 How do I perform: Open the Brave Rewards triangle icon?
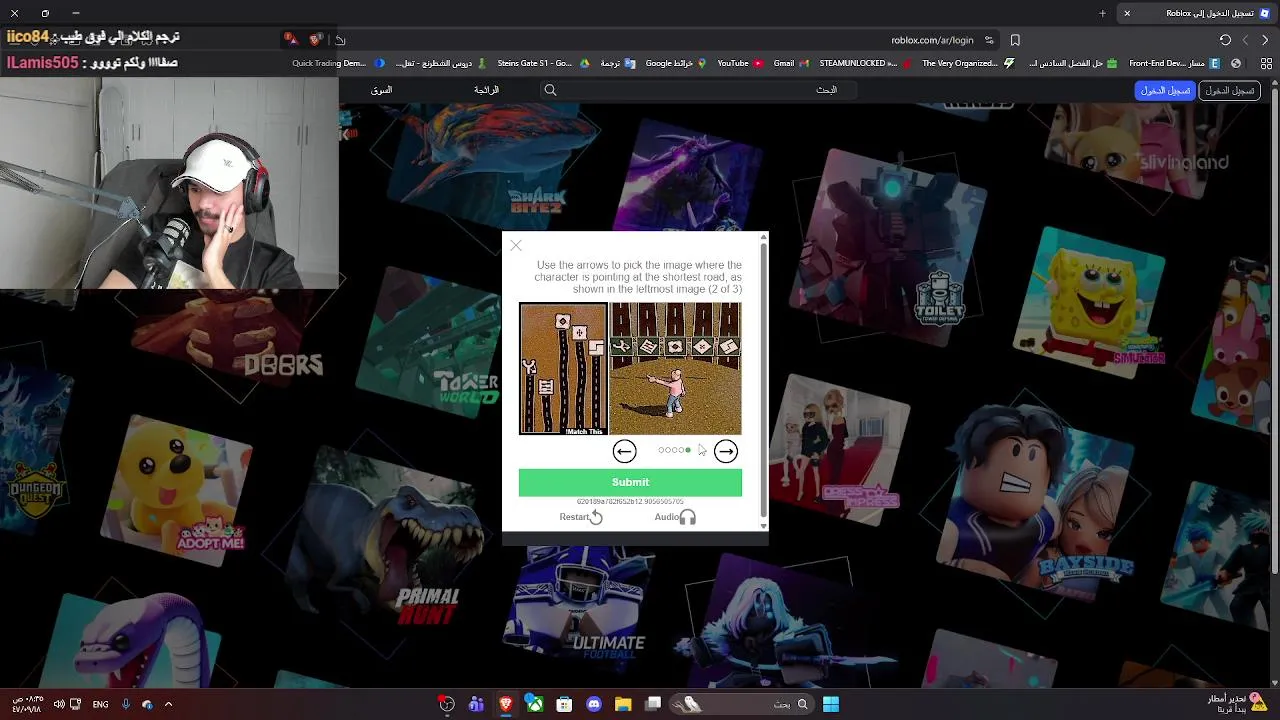click(290, 40)
